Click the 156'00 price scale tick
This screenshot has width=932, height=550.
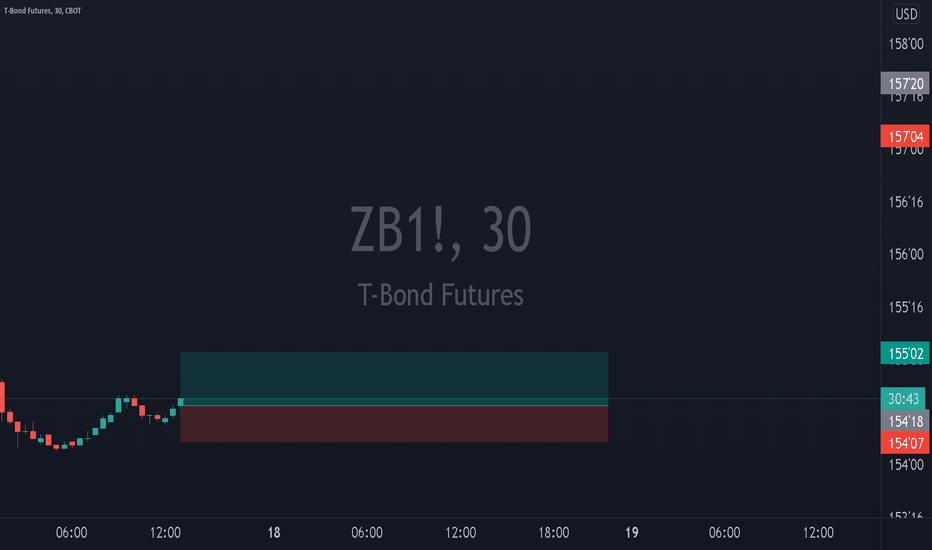tap(906, 254)
